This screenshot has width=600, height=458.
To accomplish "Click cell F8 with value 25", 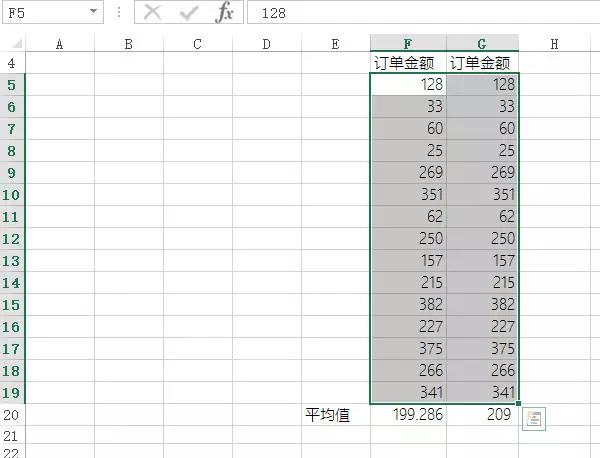I will pos(408,150).
